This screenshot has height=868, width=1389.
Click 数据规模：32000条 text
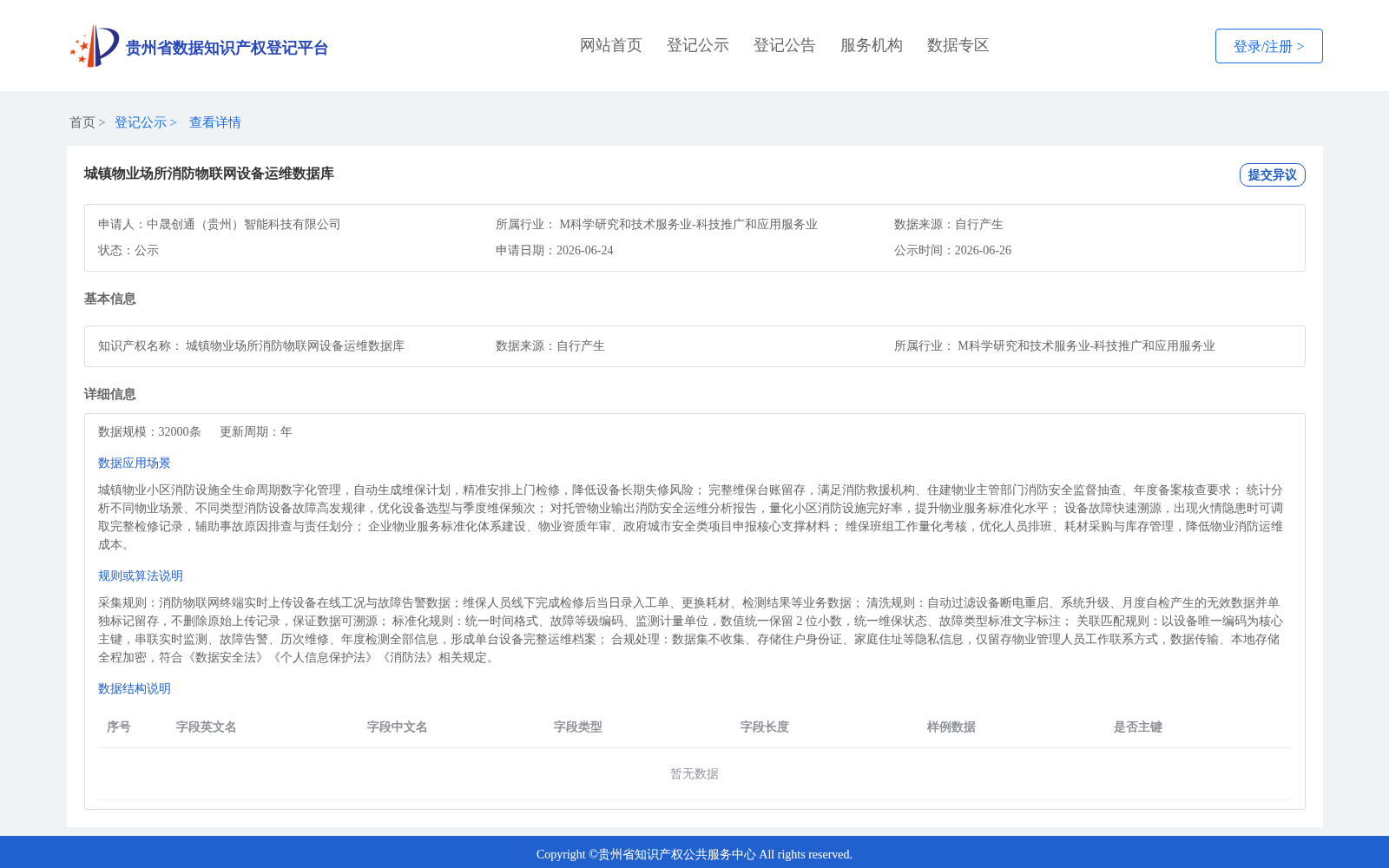click(x=149, y=431)
